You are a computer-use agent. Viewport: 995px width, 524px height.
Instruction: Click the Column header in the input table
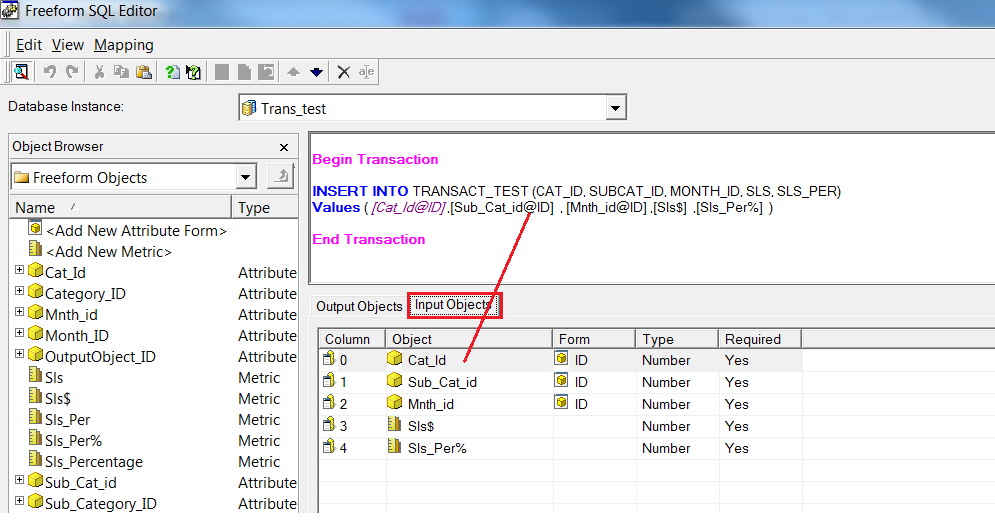point(352,339)
